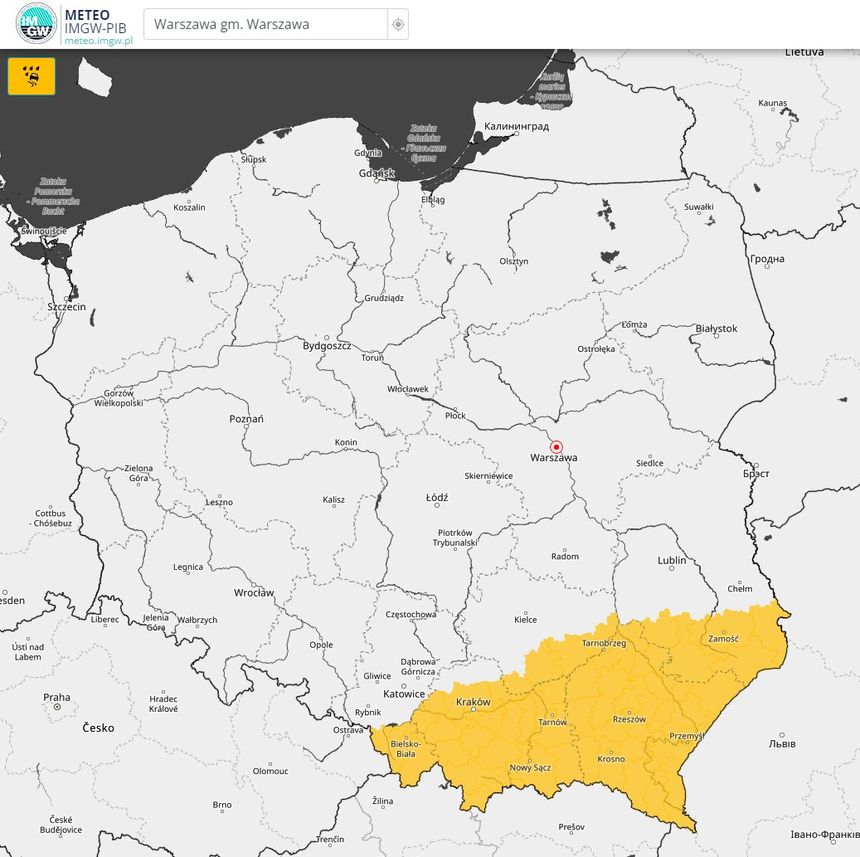This screenshot has height=857, width=860.
Task: Click the Zielona Góra label
Action: coord(138,473)
